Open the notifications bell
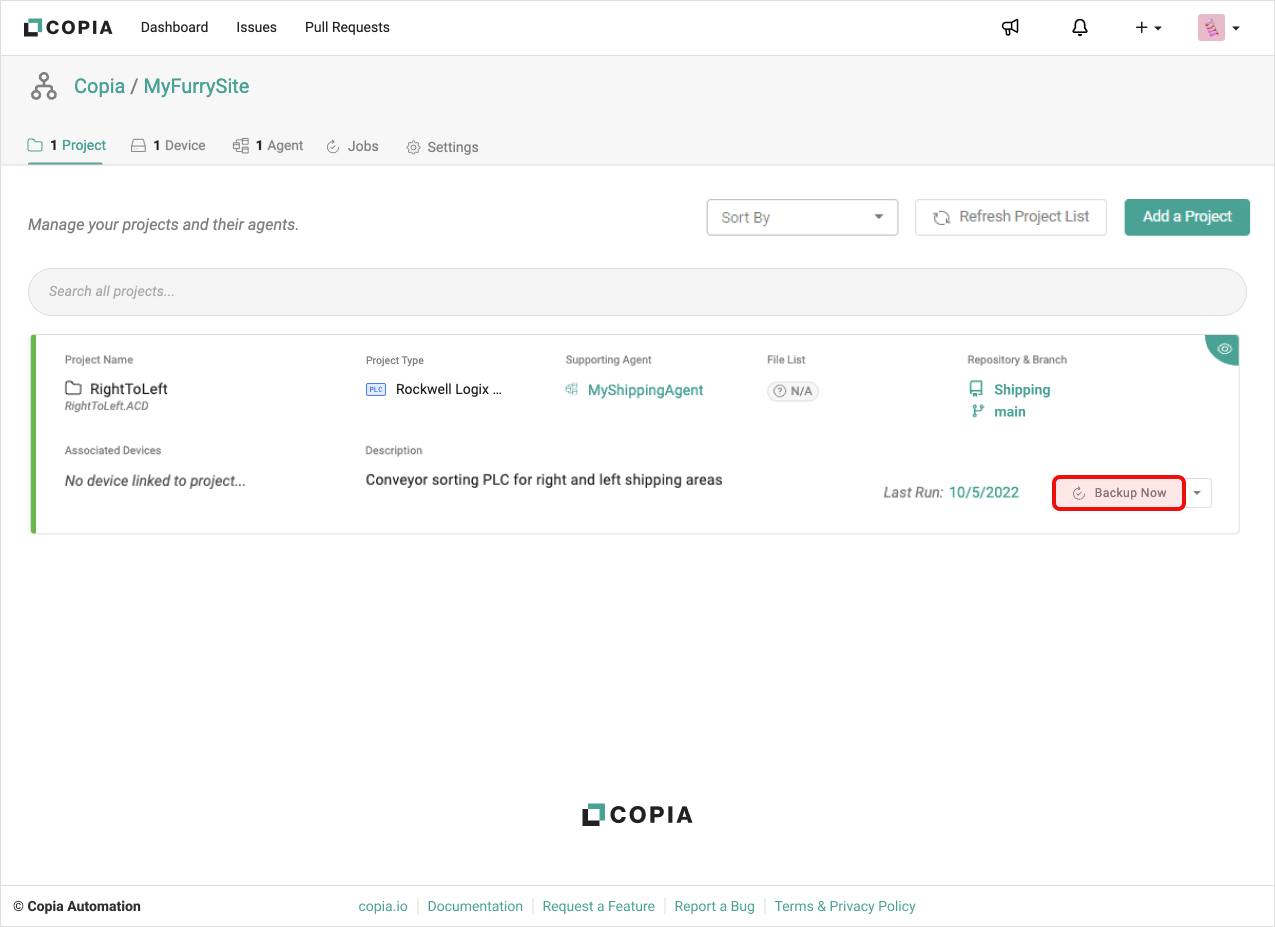The height and width of the screenshot is (927, 1275). tap(1080, 28)
